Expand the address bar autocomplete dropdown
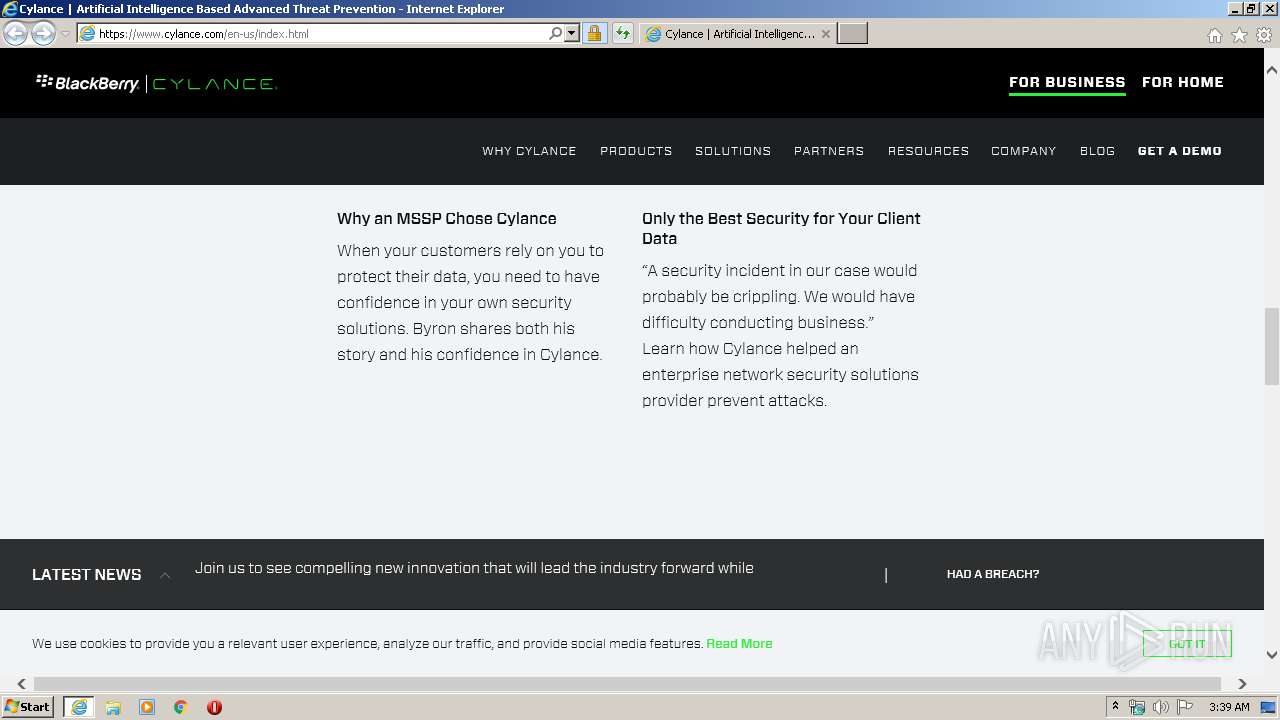Viewport: 1280px width, 720px height. coord(572,34)
